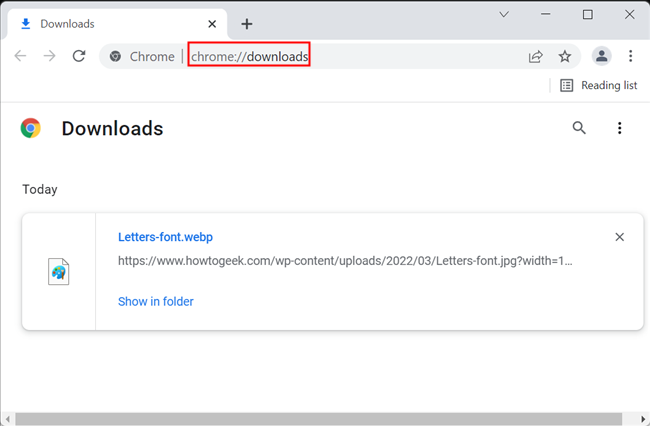Click the horizontal scrollbar track
Viewport: 650px width, 426px height.
pyautogui.click(x=319, y=419)
